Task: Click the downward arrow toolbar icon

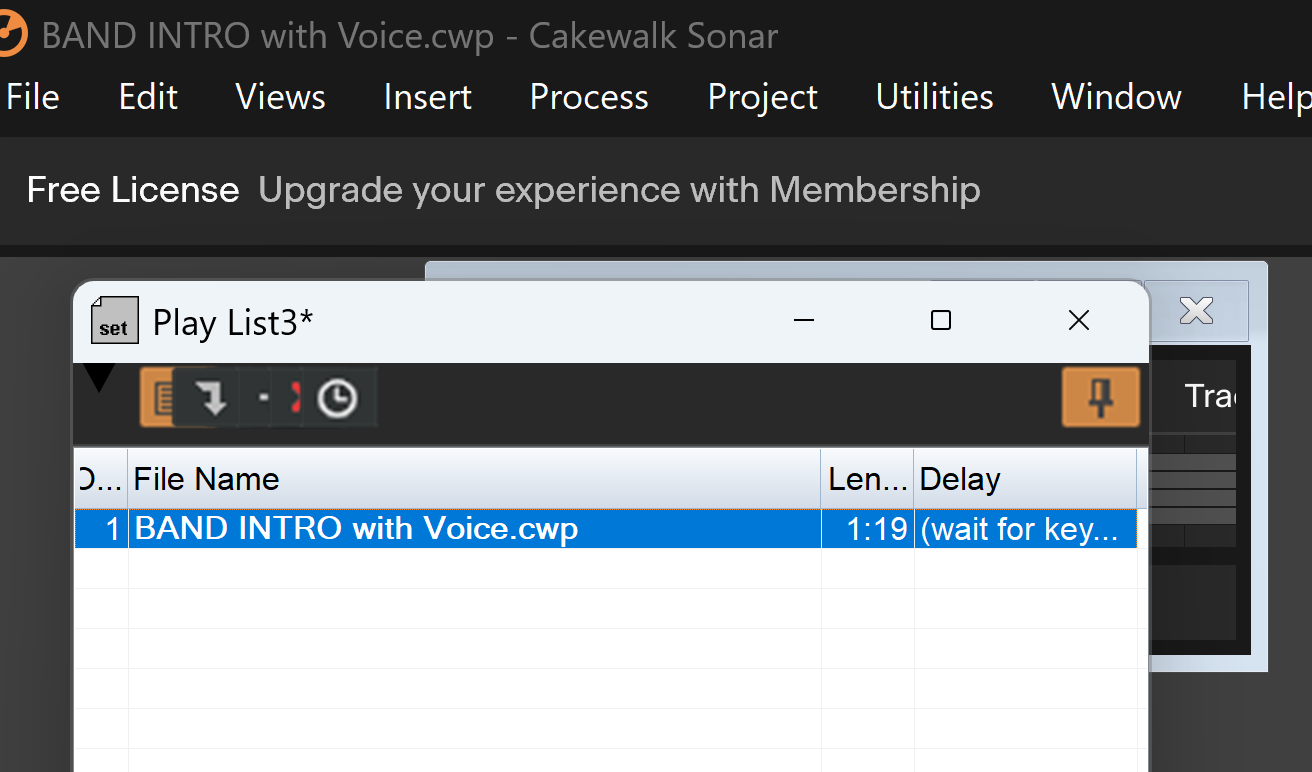Action: tap(212, 398)
